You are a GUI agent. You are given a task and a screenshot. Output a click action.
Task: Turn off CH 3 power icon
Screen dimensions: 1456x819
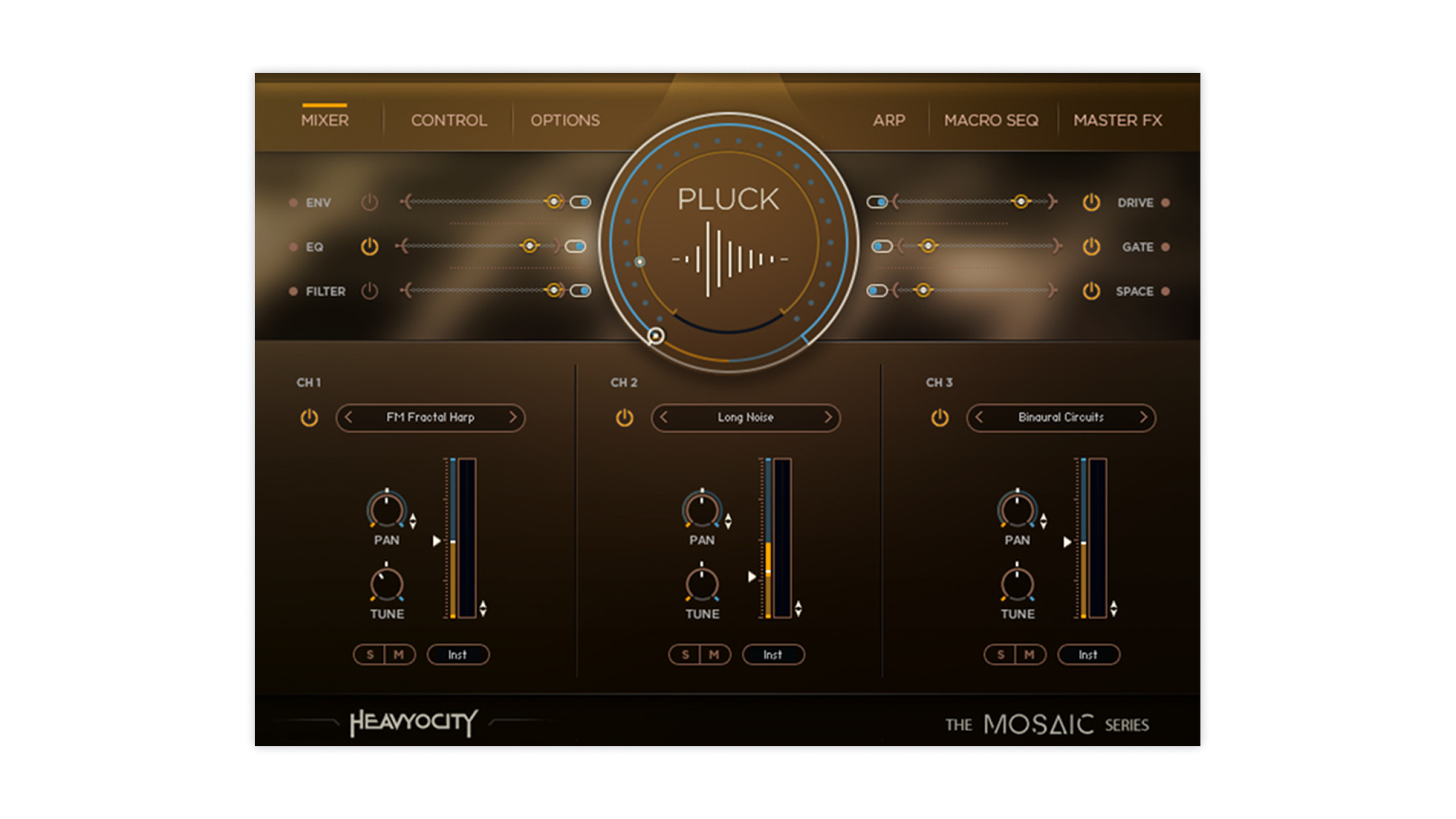pyautogui.click(x=940, y=418)
